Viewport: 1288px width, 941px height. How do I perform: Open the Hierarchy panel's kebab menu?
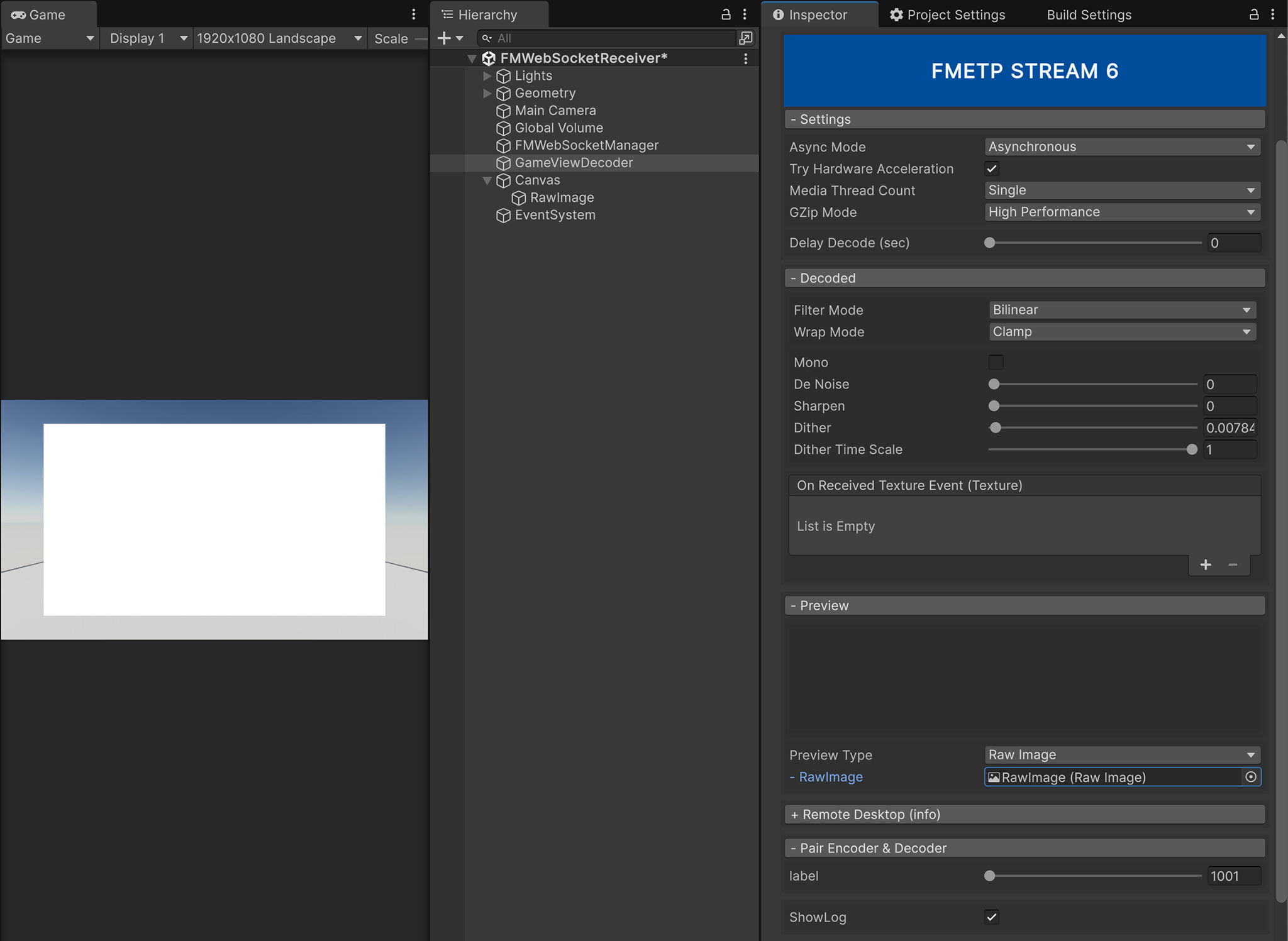point(745,14)
